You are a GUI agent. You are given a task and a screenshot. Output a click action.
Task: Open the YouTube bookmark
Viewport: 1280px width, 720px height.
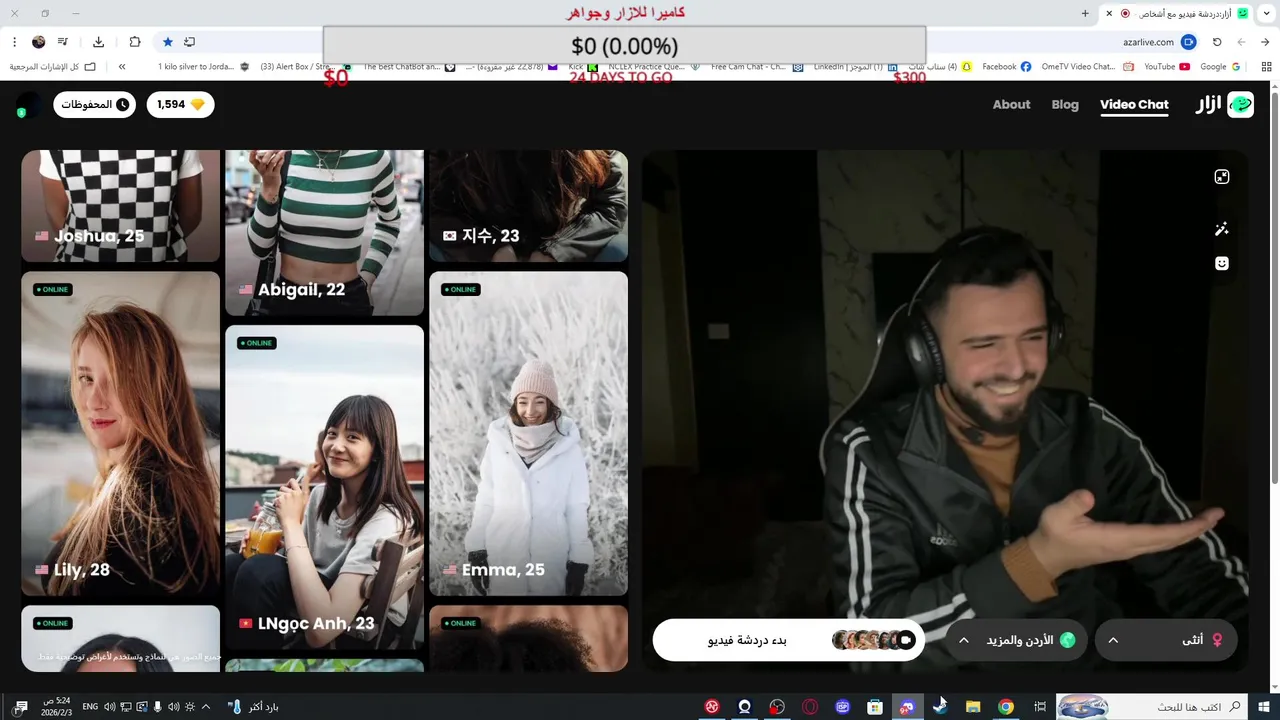[x=1166, y=67]
